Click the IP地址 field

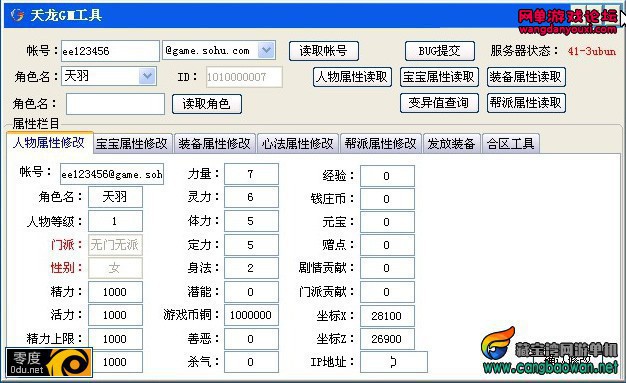click(x=394, y=362)
